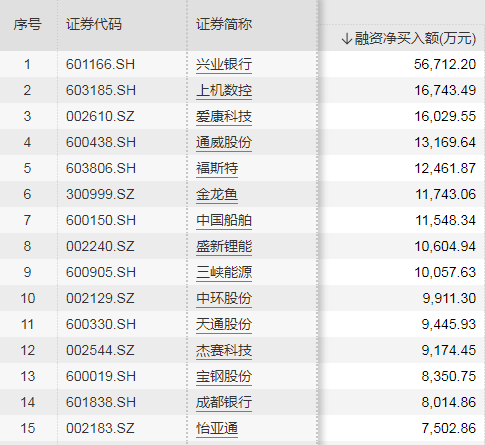Open the 金龙鱼 stock link
The height and width of the screenshot is (445, 485).
pyautogui.click(x=217, y=194)
